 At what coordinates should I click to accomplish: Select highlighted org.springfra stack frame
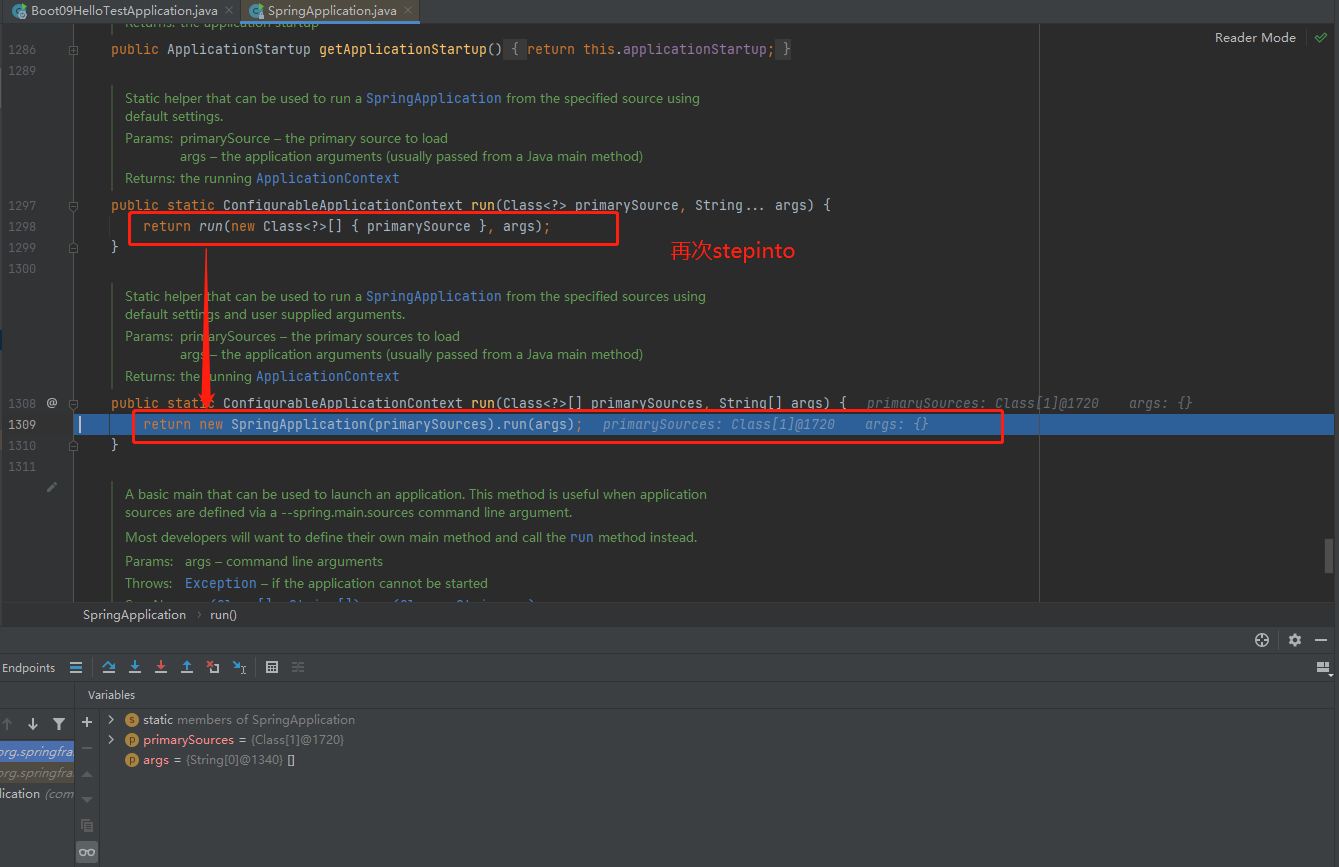(37, 752)
